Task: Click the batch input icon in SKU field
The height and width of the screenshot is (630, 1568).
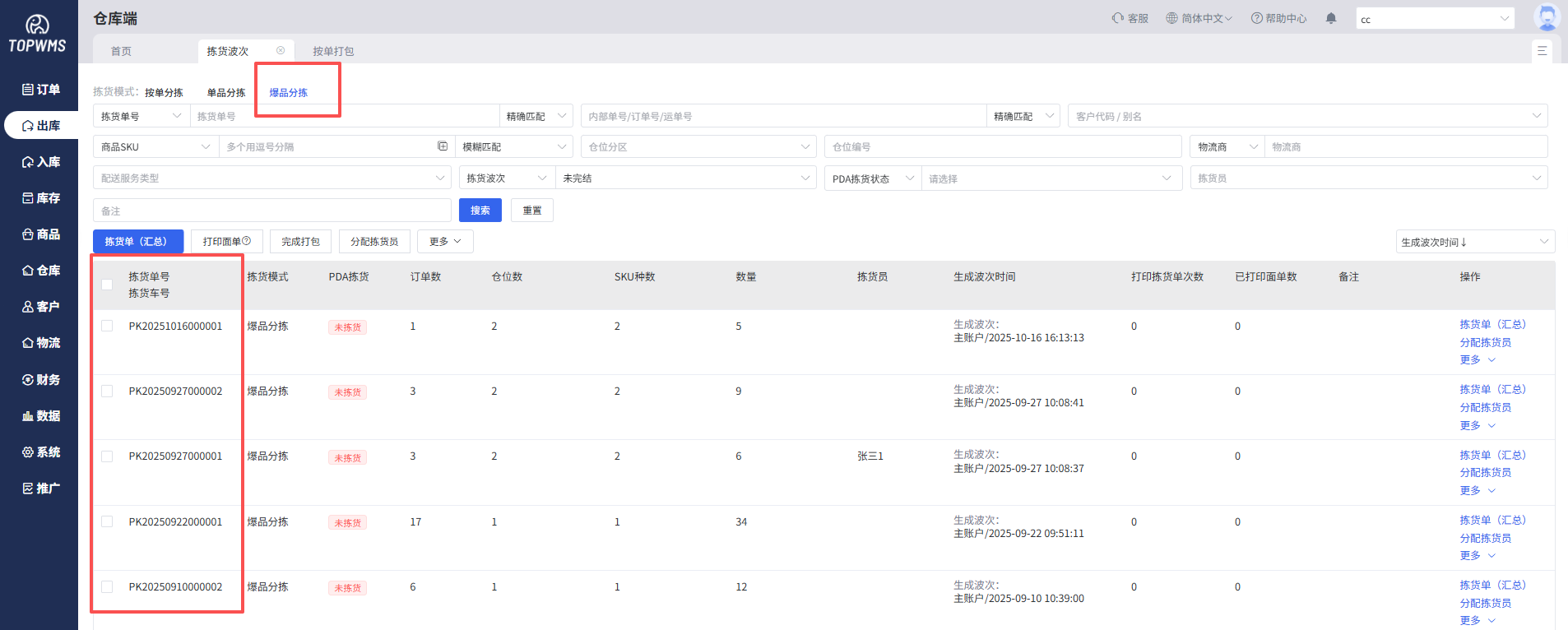Action: 443,146
